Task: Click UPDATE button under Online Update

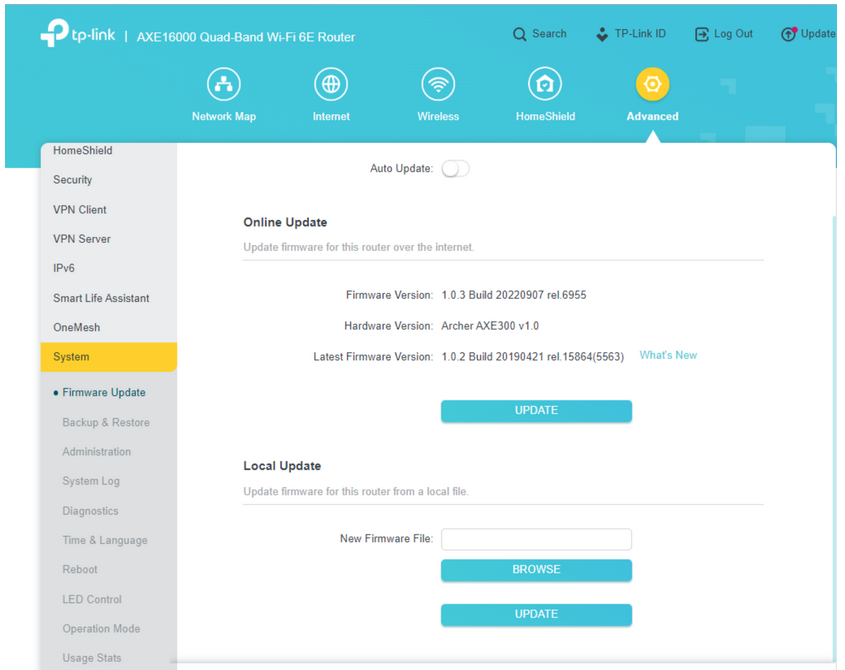Action: pyautogui.click(x=536, y=411)
